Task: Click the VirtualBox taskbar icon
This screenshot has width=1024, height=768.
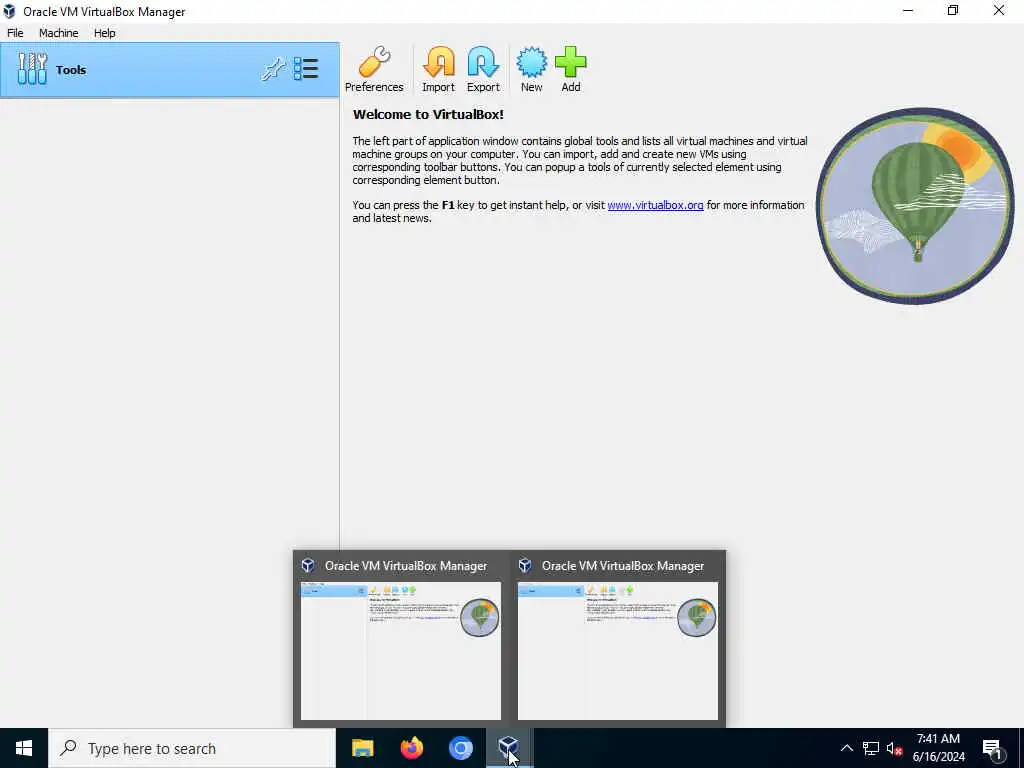Action: (x=509, y=748)
